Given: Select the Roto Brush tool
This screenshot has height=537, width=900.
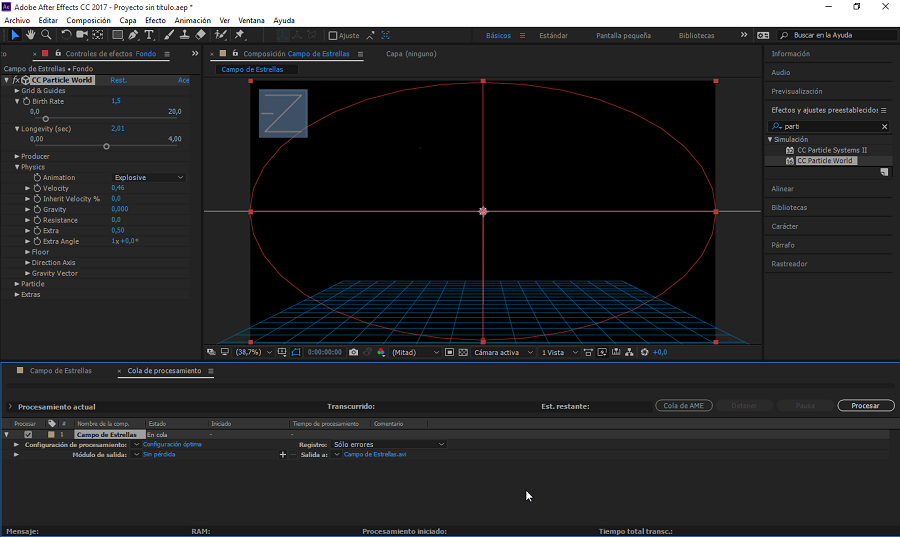Looking at the screenshot, I should (x=220, y=35).
